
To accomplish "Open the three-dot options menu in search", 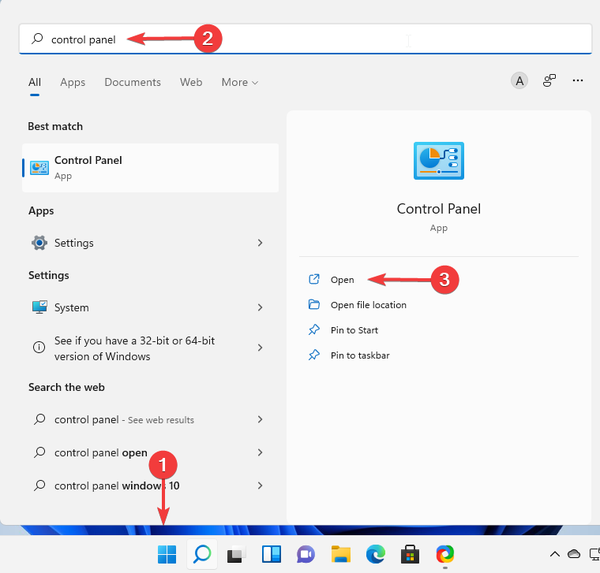I will tap(578, 81).
